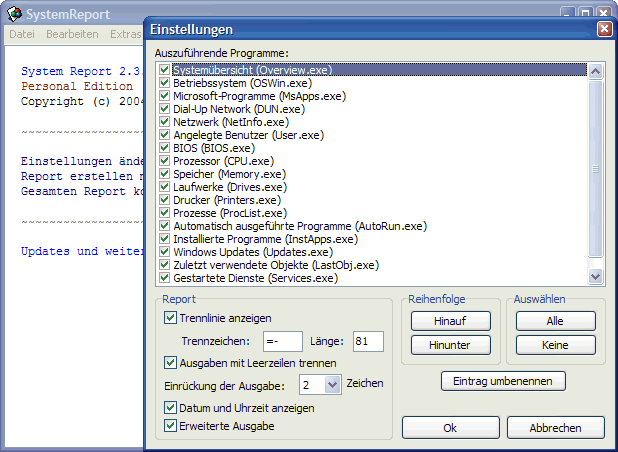Toggle the Trennlinie anzeigen checkbox

[170, 318]
